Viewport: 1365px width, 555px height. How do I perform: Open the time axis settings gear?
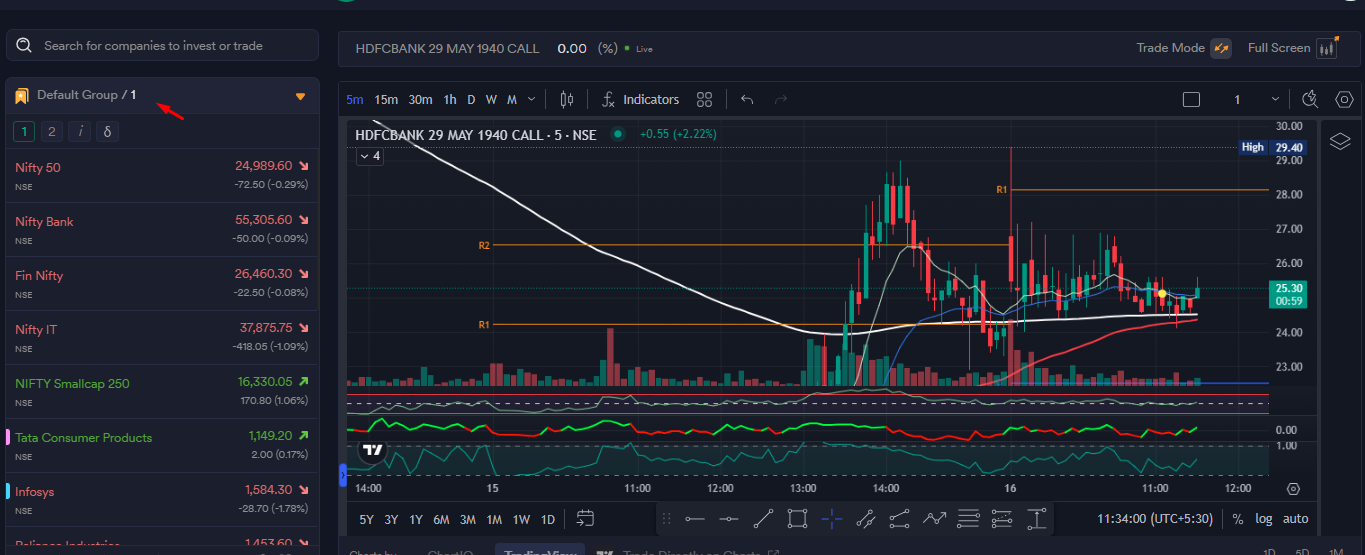(x=1293, y=489)
